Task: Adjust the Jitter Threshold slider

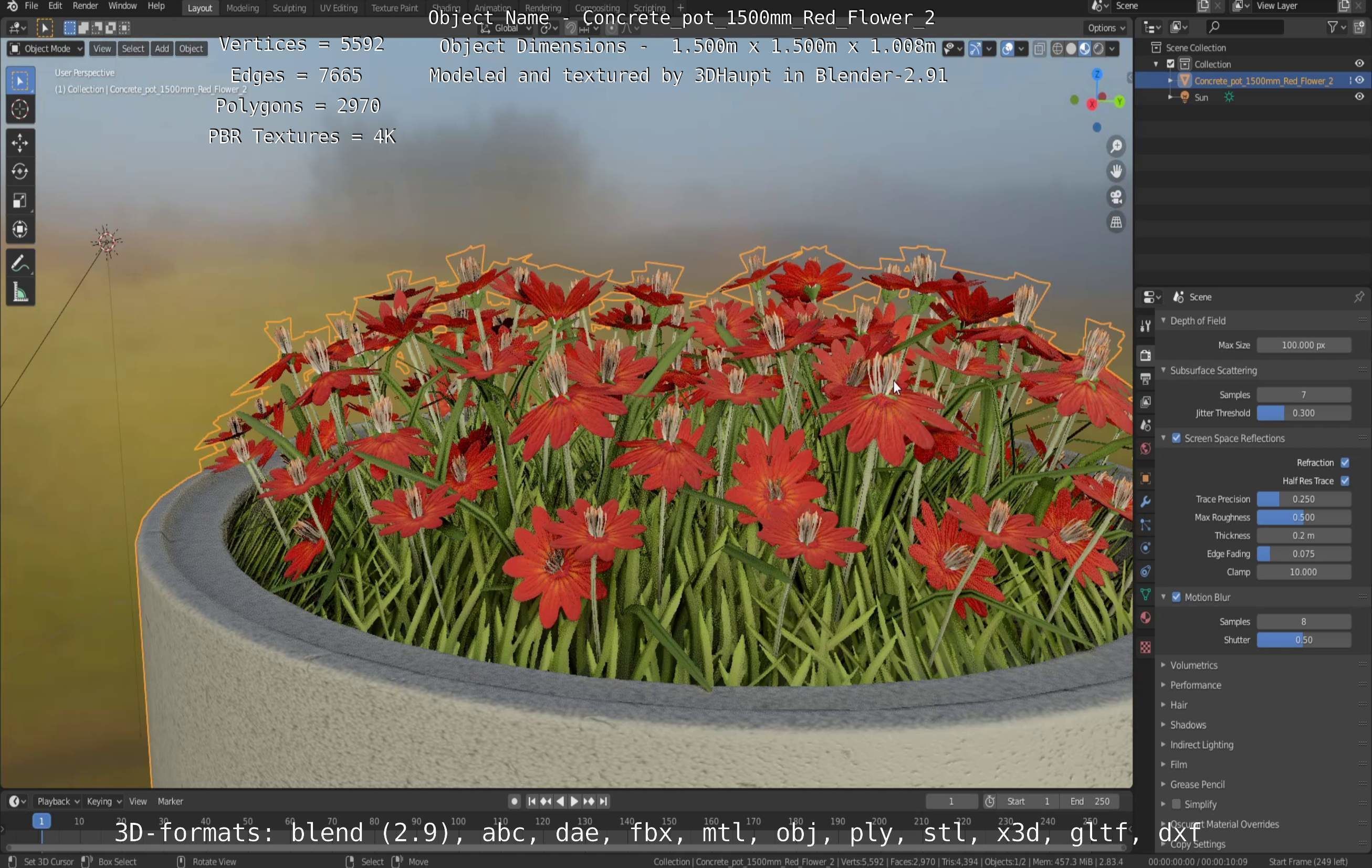Action: point(1303,413)
